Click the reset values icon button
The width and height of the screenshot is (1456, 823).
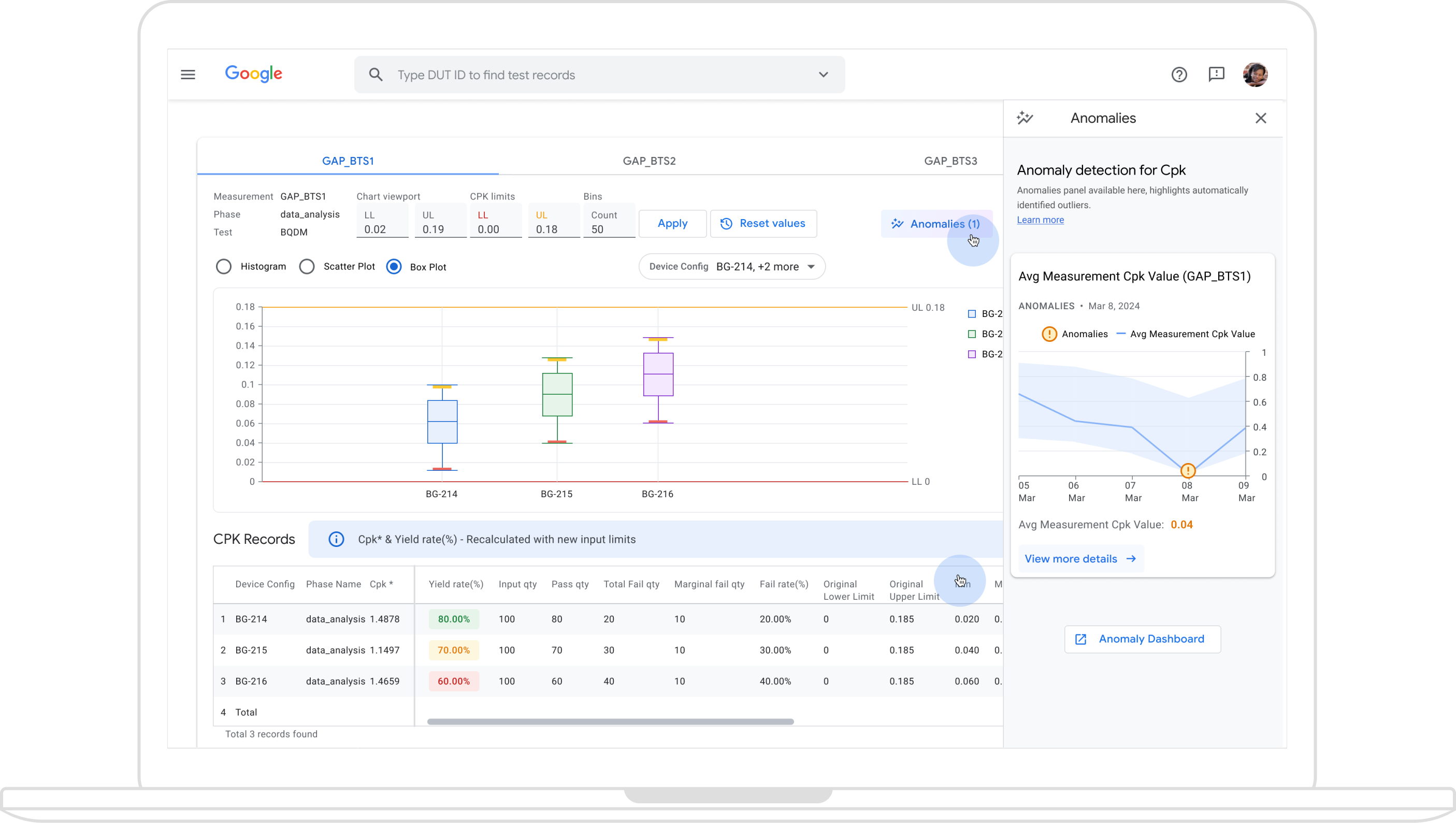pos(726,223)
